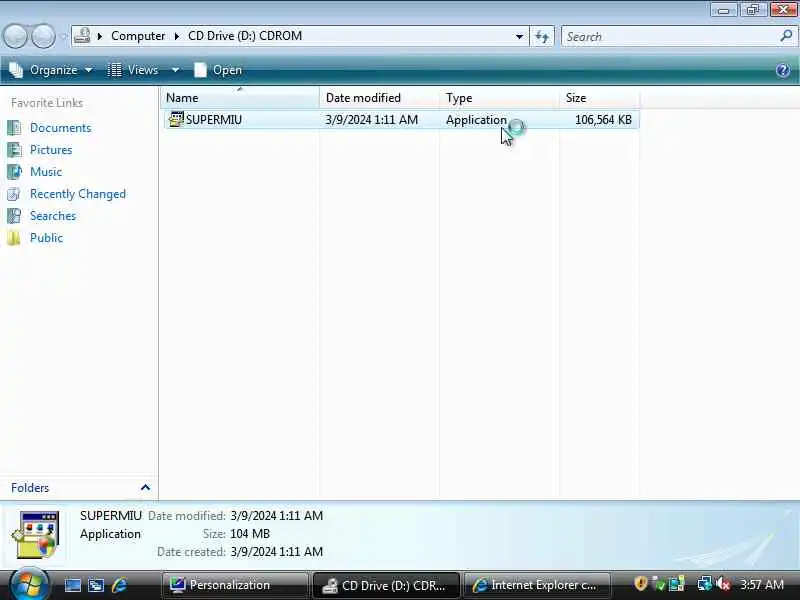Image resolution: width=800 pixels, height=600 pixels.
Task: Expand arrow before Computer breadcrumb
Action: [100, 36]
